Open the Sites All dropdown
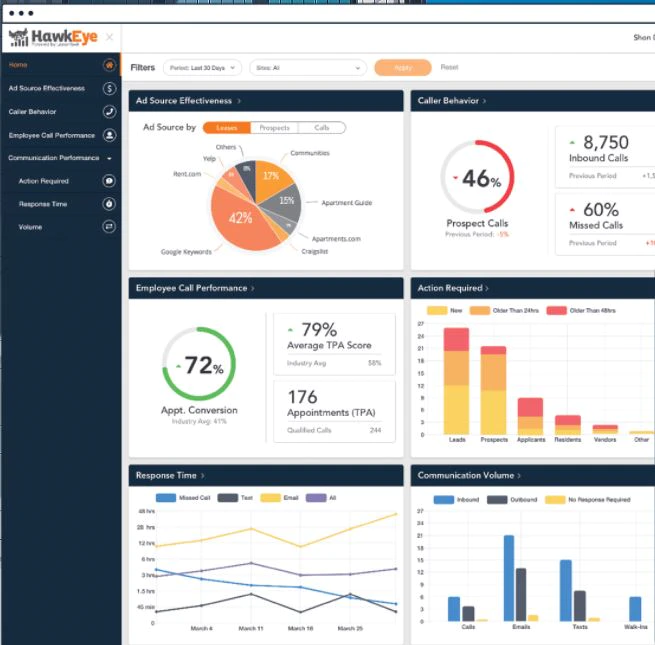Viewport: 655px width, 645px height. pyautogui.click(x=308, y=68)
